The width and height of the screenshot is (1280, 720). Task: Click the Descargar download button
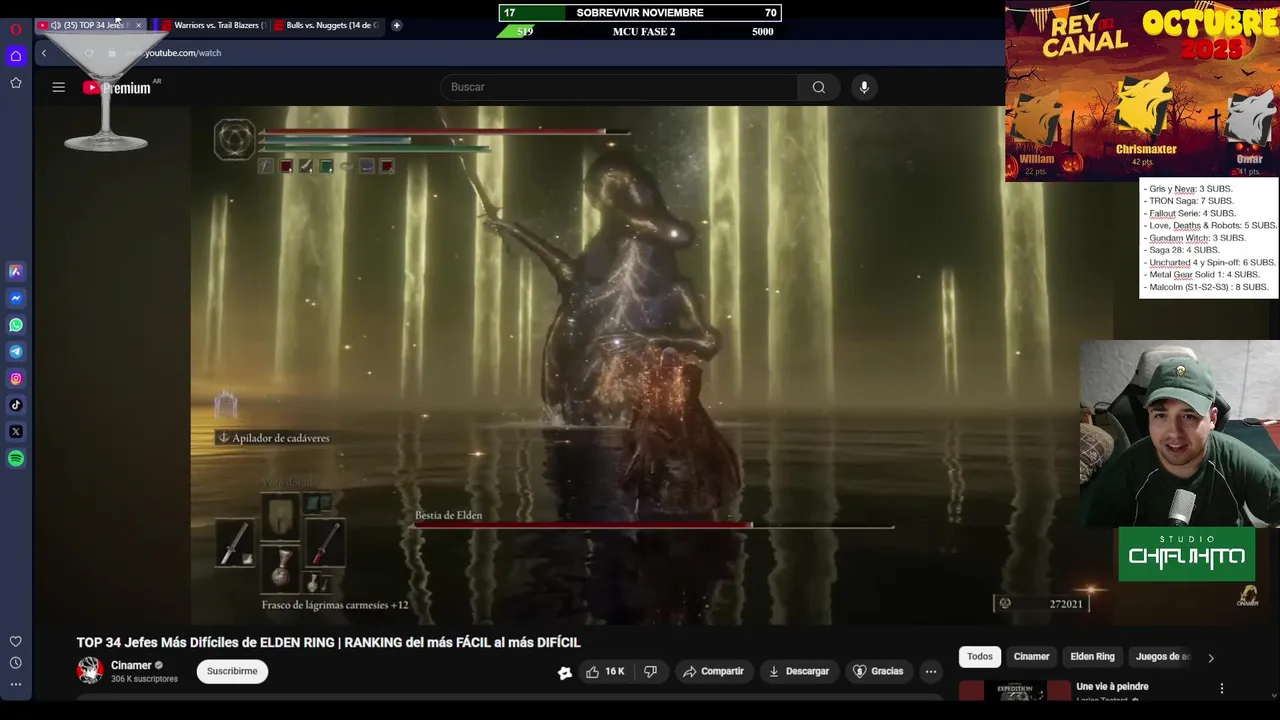[x=799, y=672]
